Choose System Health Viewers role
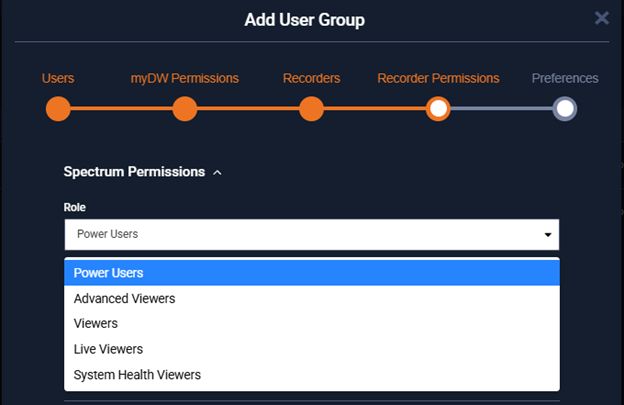The image size is (624, 405). point(137,375)
